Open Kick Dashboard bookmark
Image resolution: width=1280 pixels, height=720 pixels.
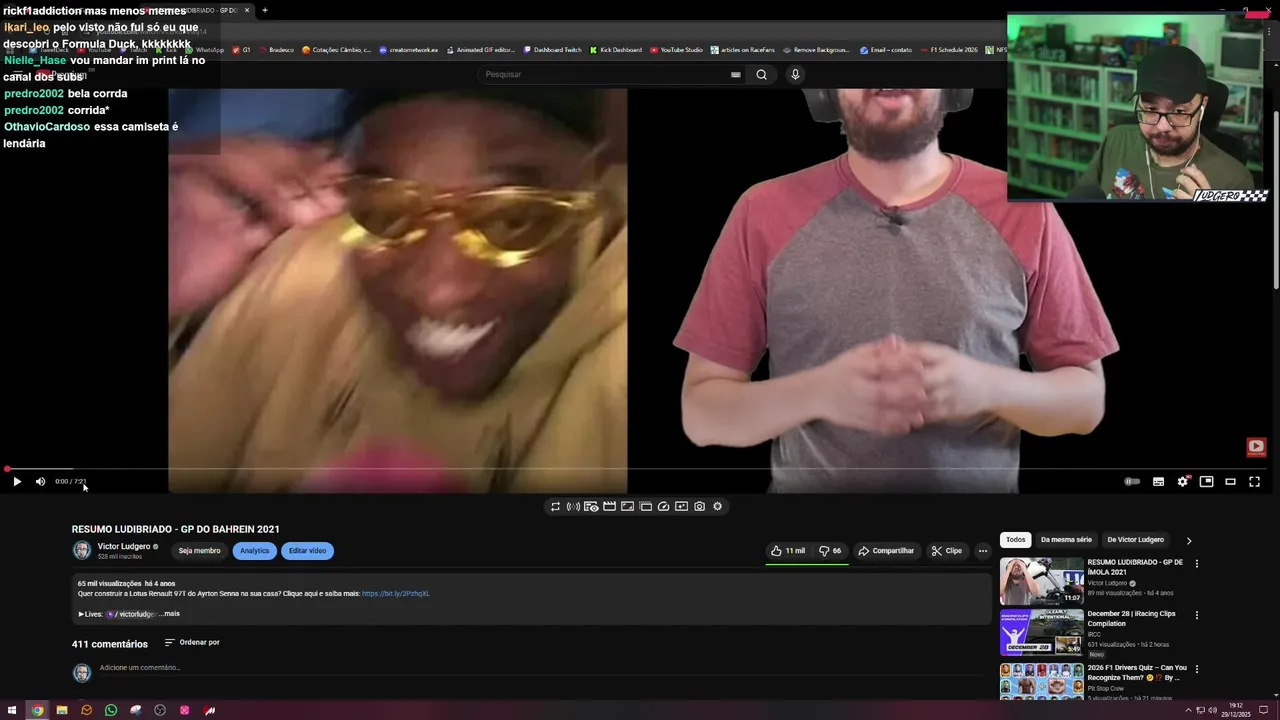point(616,50)
